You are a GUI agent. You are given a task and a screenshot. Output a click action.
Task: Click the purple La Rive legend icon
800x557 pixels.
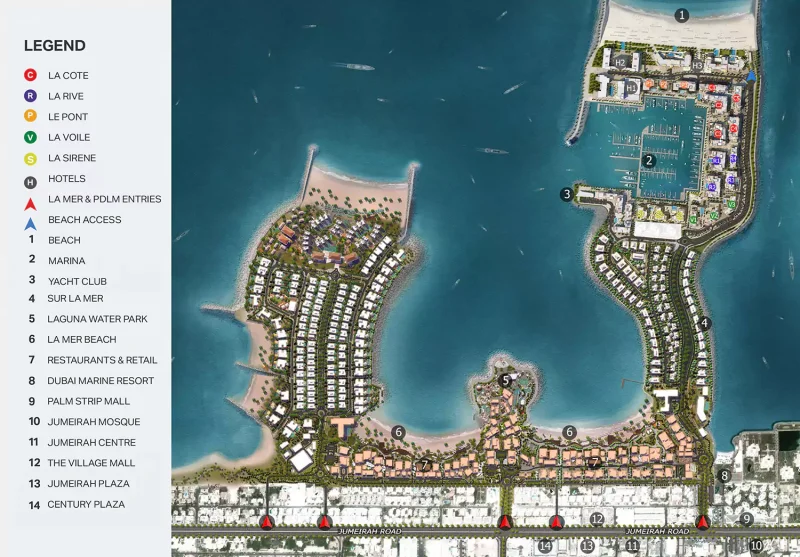pyautogui.click(x=31, y=96)
